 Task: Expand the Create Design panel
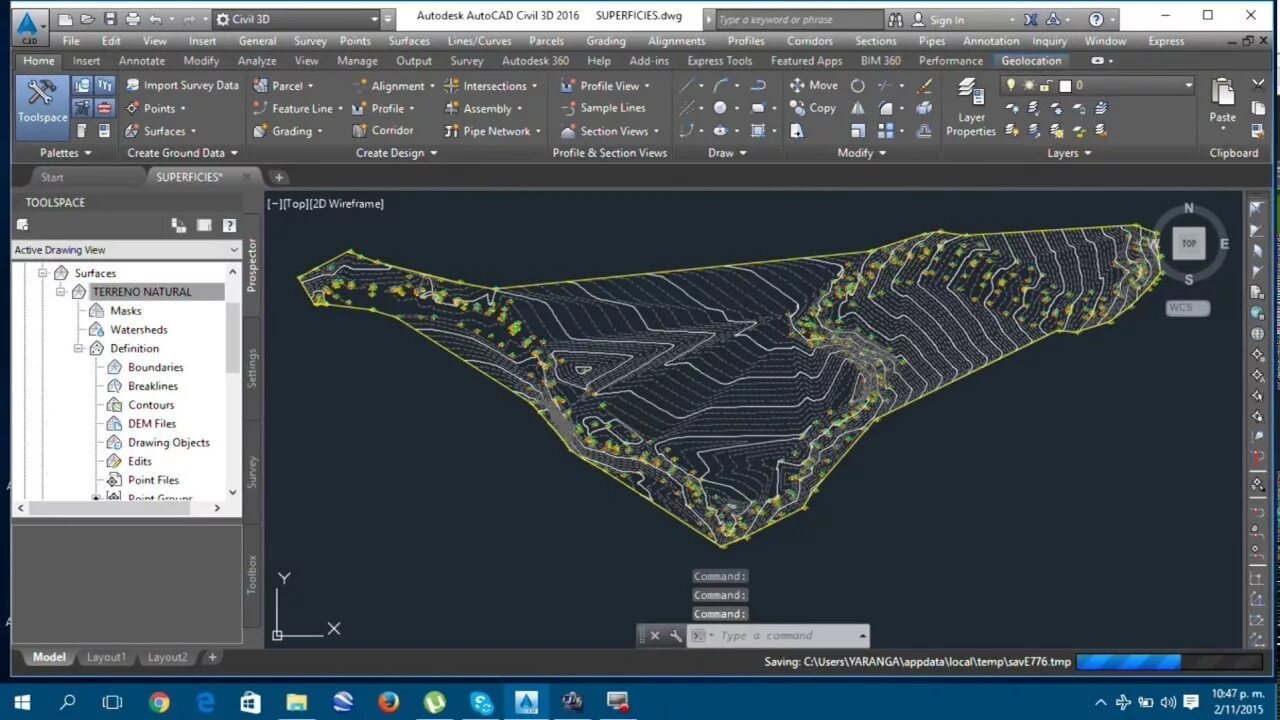(397, 153)
